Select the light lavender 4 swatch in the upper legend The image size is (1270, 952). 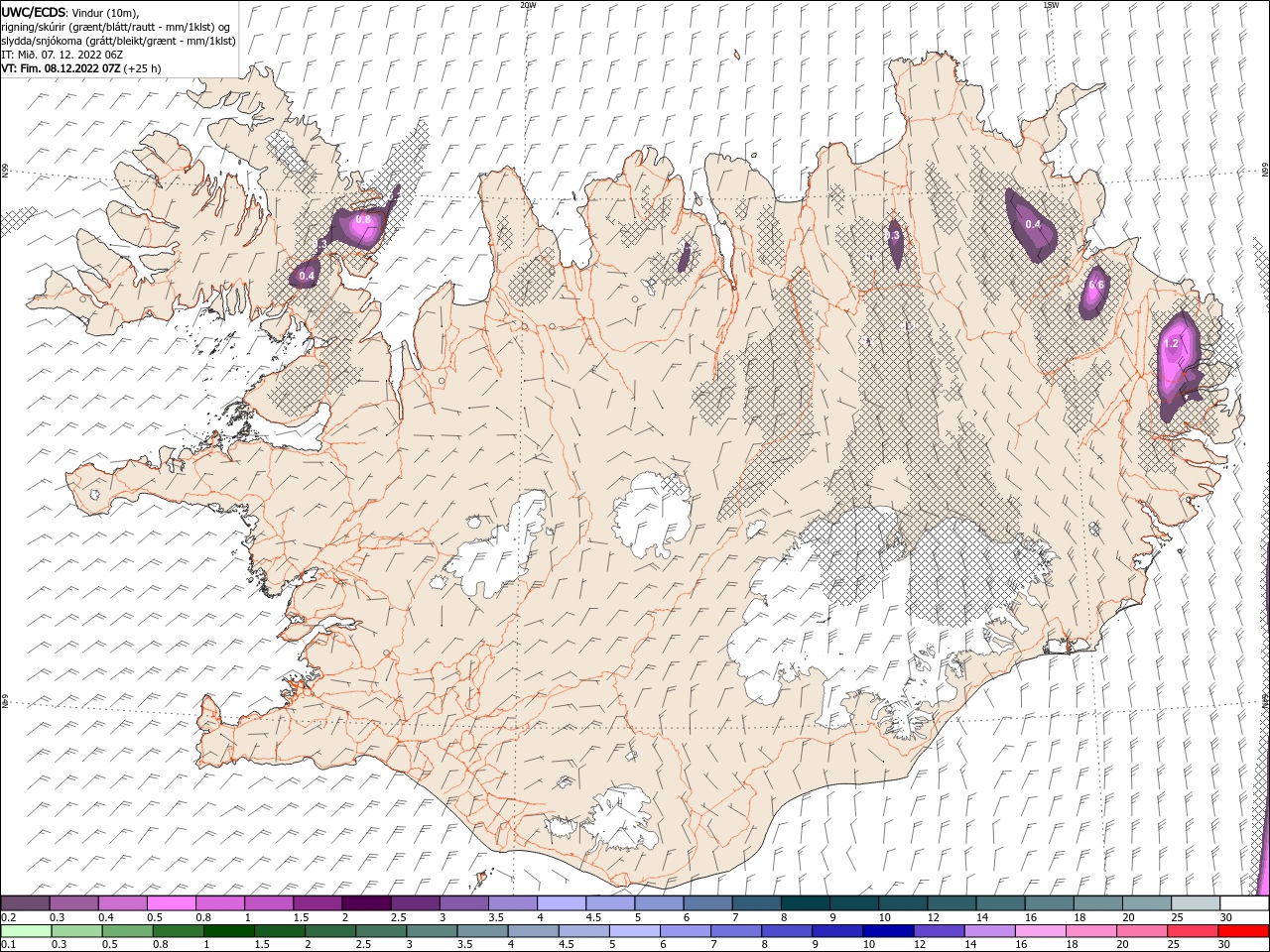[562, 903]
